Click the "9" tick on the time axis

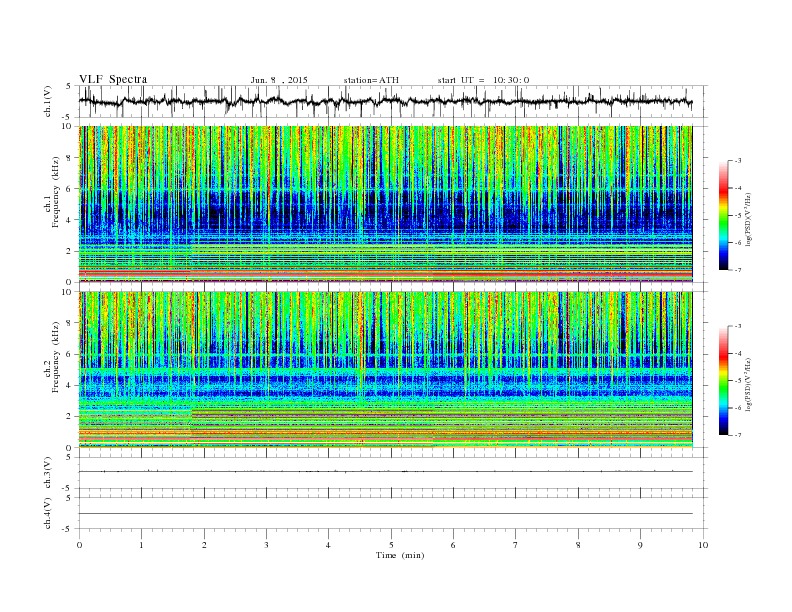click(640, 545)
